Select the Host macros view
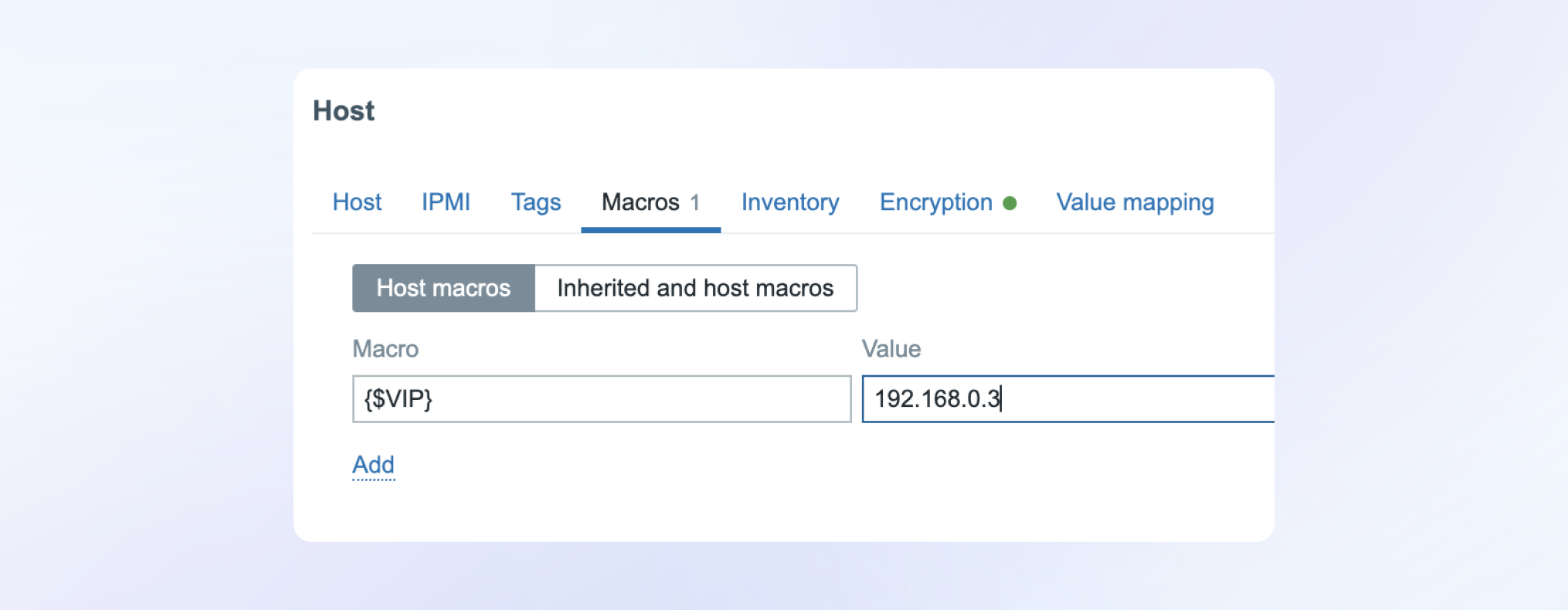The width and height of the screenshot is (1568, 610). tap(443, 288)
